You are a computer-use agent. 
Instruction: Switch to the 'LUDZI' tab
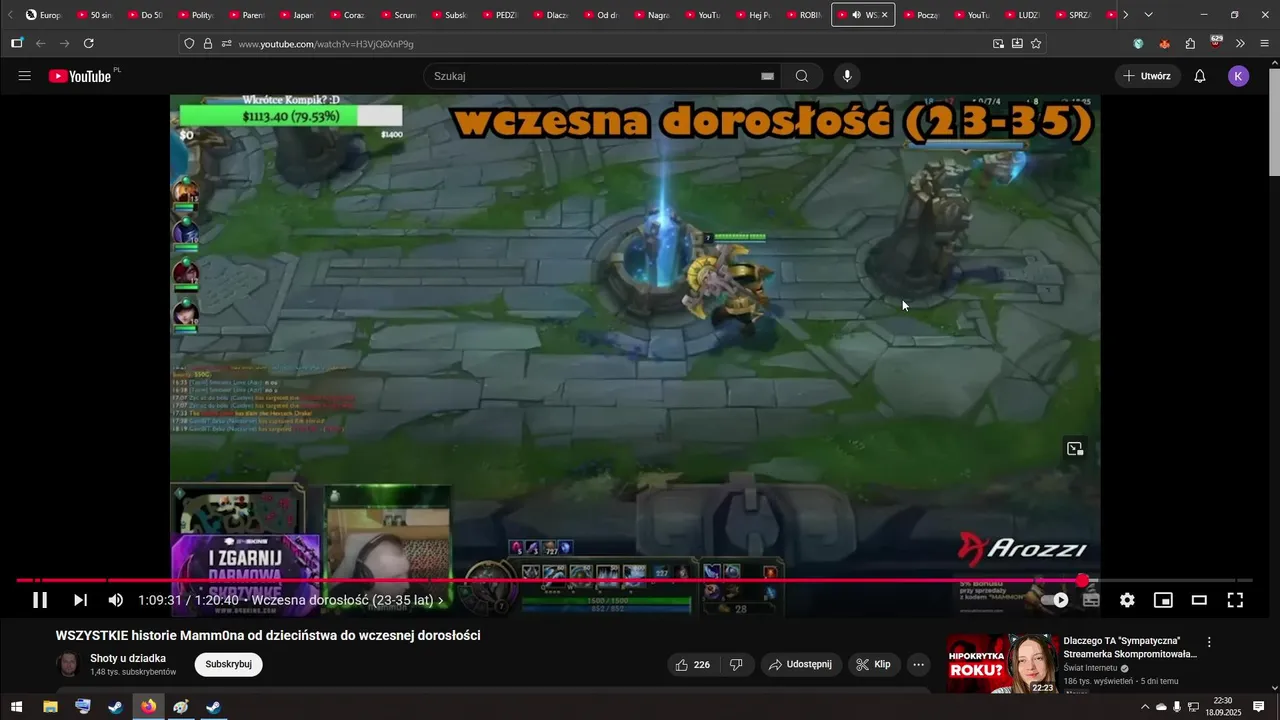coord(1024,15)
